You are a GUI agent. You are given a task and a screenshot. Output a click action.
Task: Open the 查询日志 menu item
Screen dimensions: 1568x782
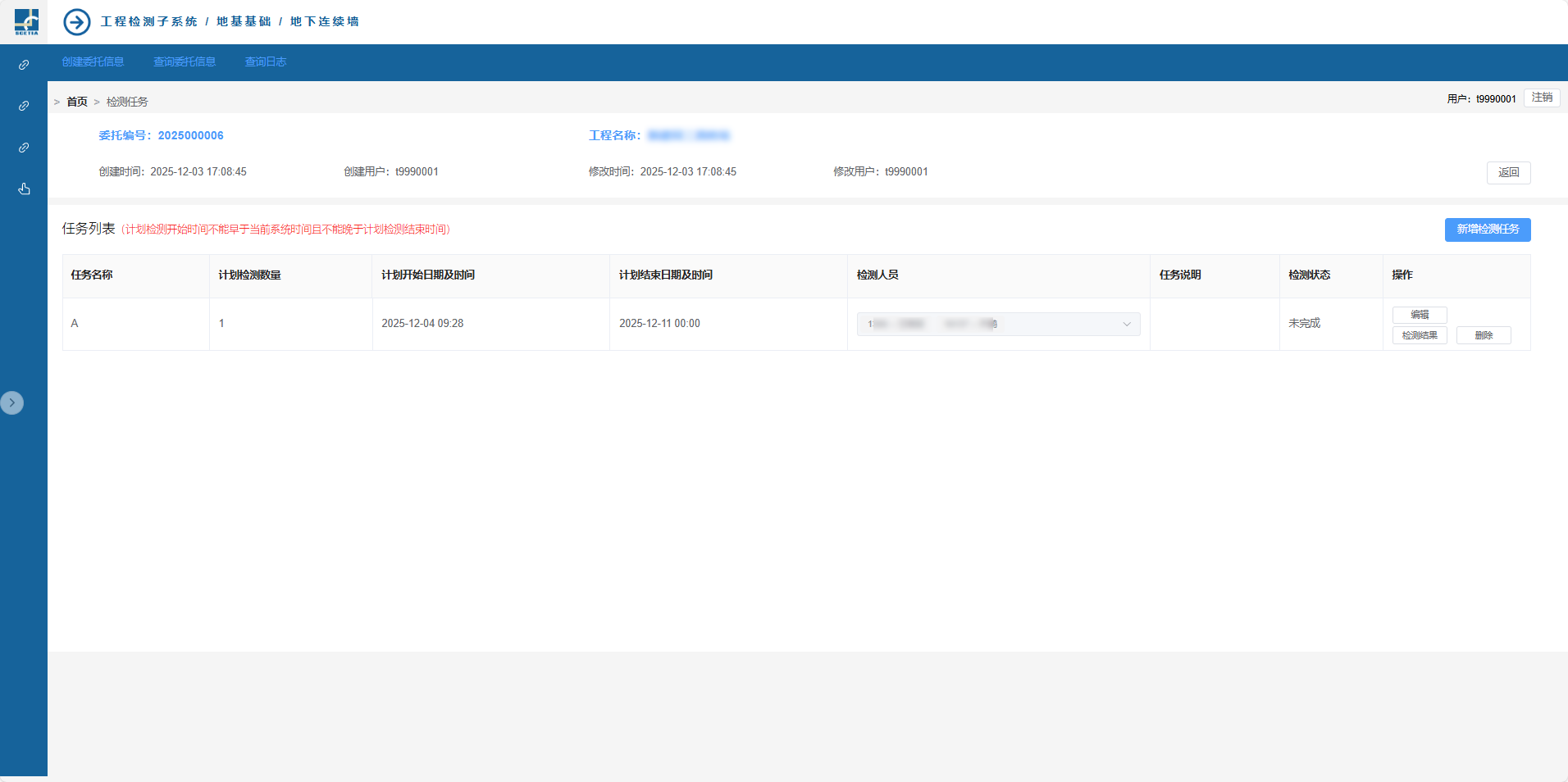(265, 62)
